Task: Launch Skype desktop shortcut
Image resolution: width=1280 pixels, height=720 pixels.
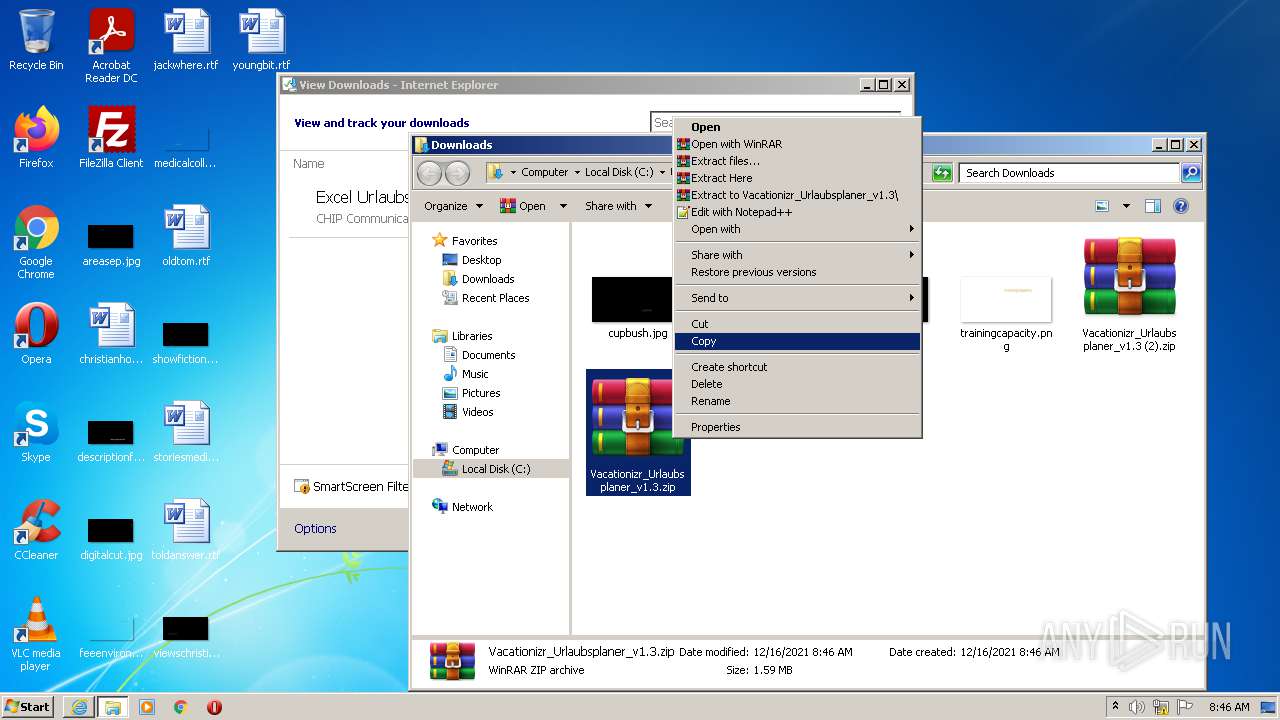Action: [x=36, y=432]
